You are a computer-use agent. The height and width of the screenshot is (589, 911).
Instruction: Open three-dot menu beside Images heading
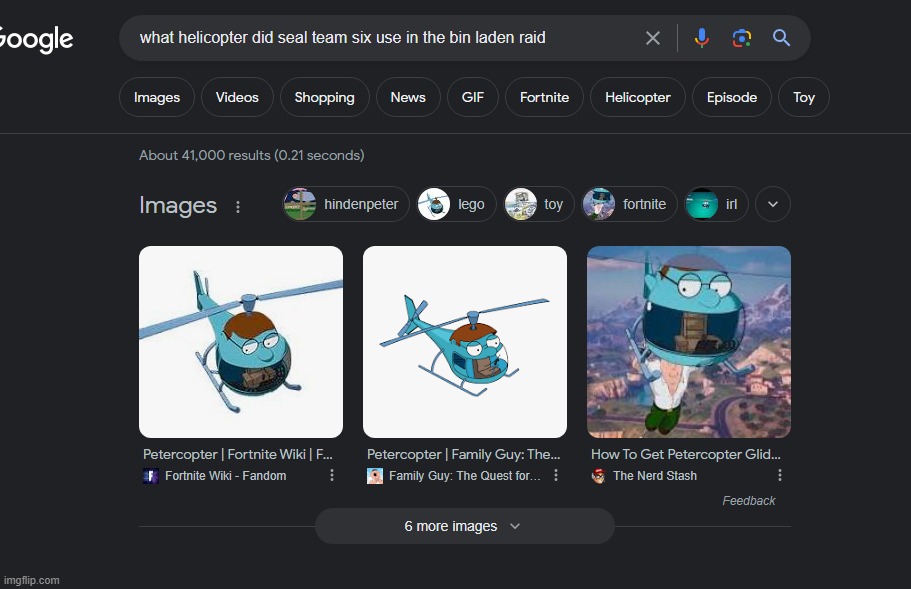pyautogui.click(x=238, y=207)
